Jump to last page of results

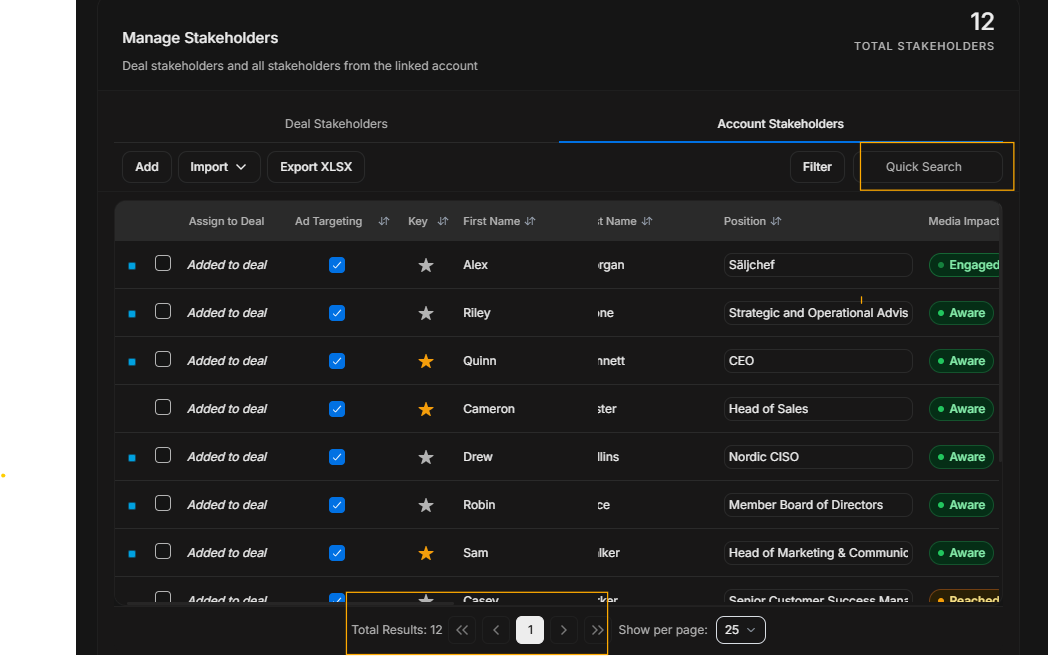(598, 630)
